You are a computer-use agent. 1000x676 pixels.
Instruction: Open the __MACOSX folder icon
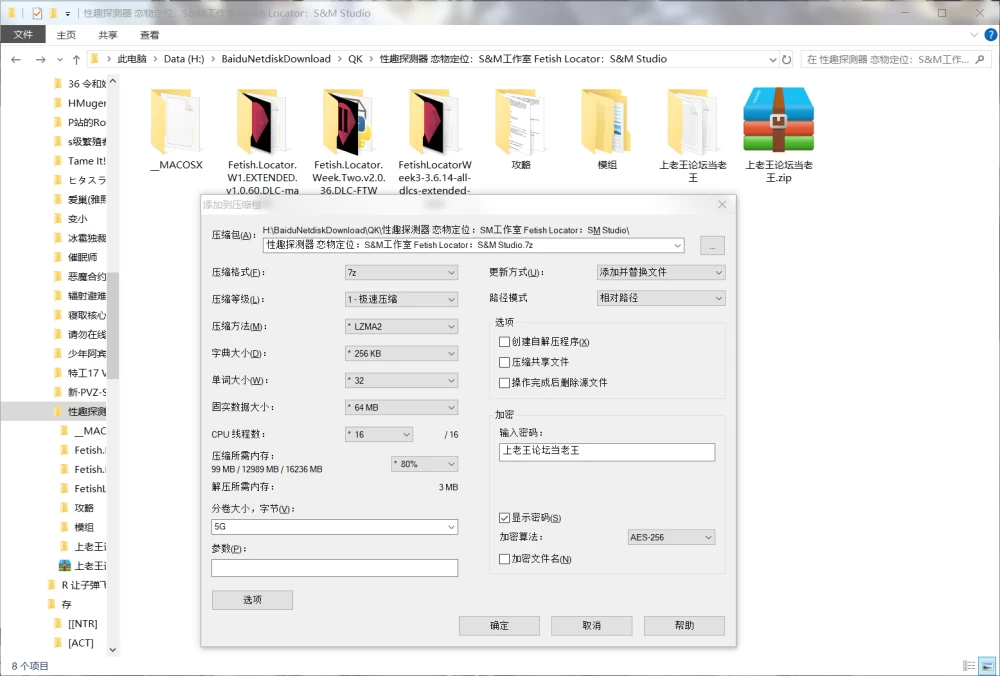pos(176,122)
